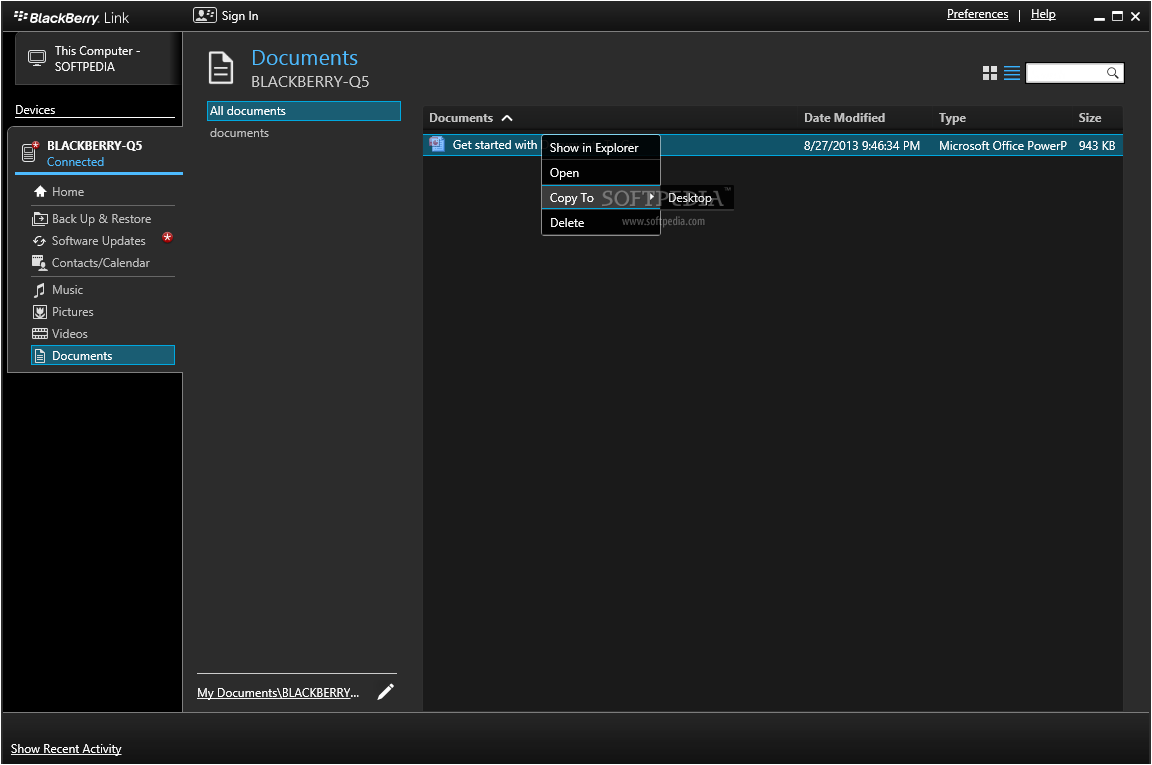1152x765 pixels.
Task: Click the BLACKBERRY-Q5 subtitle under Documents
Action: click(x=310, y=82)
